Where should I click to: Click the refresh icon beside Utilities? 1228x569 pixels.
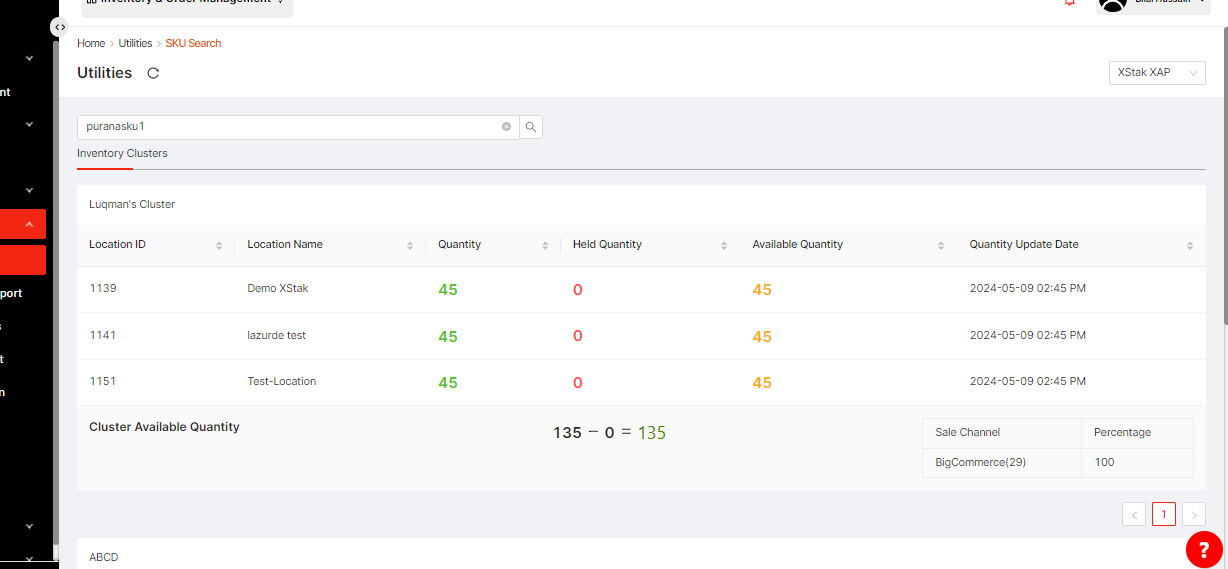click(x=153, y=73)
